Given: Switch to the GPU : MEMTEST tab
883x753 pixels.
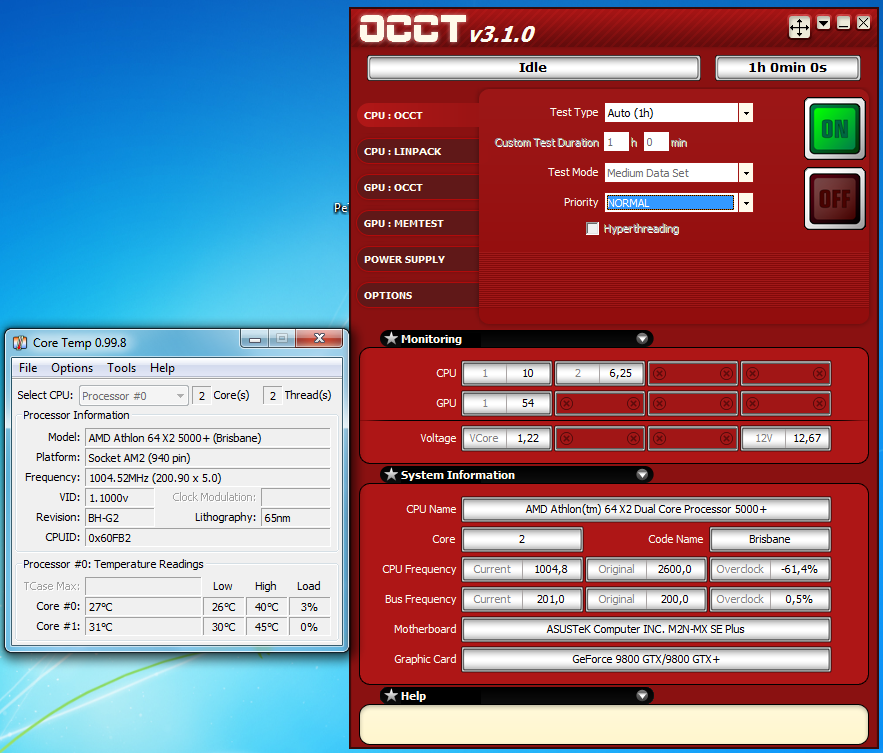Looking at the screenshot, I should pyautogui.click(x=418, y=224).
